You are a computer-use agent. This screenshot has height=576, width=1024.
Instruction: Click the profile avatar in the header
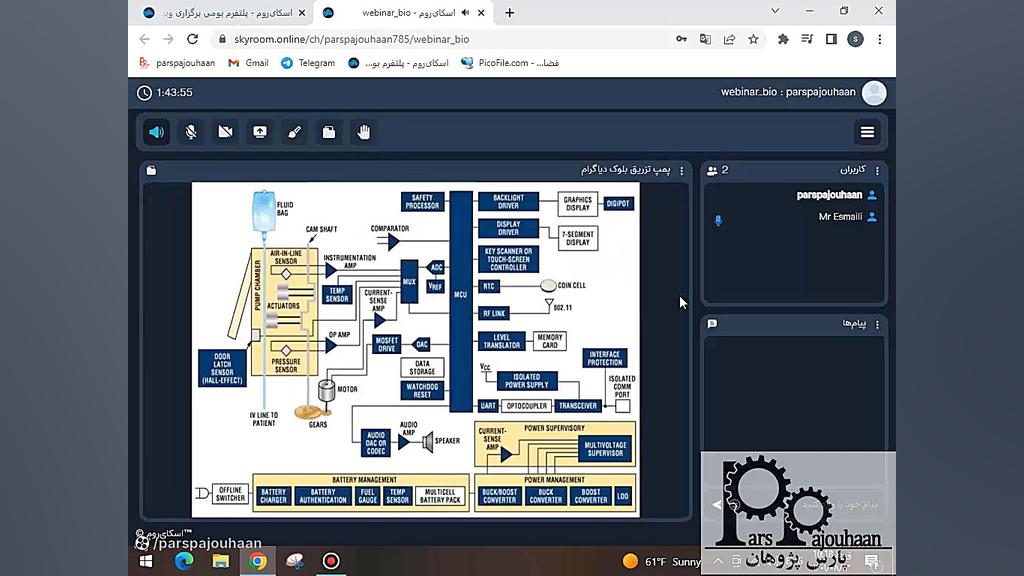[874, 93]
